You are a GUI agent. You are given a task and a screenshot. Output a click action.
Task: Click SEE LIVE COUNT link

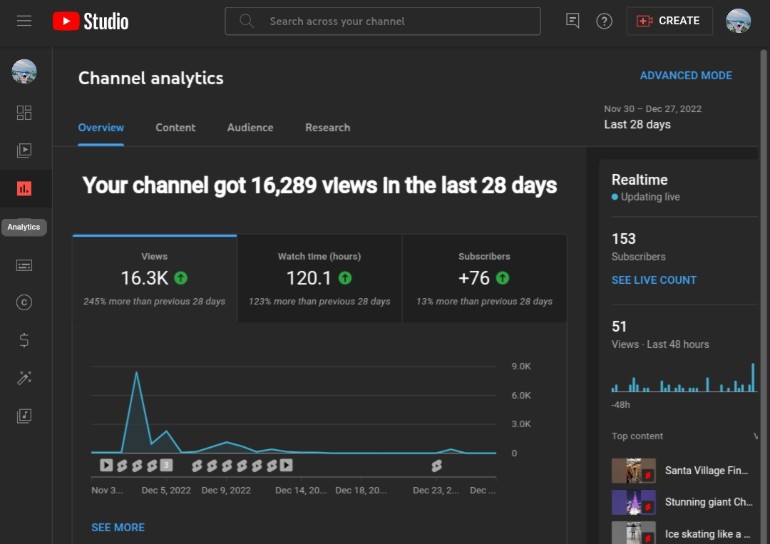[x=654, y=280]
